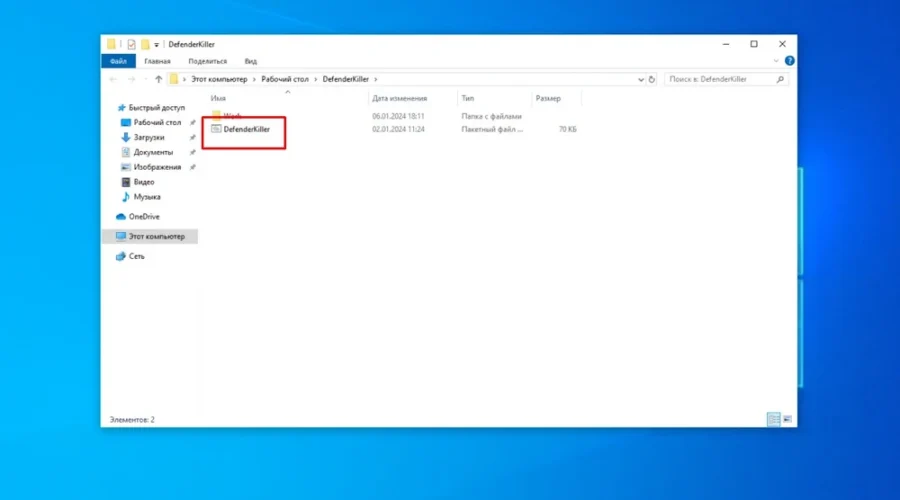This screenshot has width=900, height=500.
Task: Open Музыка in the navigation pane
Action: tap(147, 197)
